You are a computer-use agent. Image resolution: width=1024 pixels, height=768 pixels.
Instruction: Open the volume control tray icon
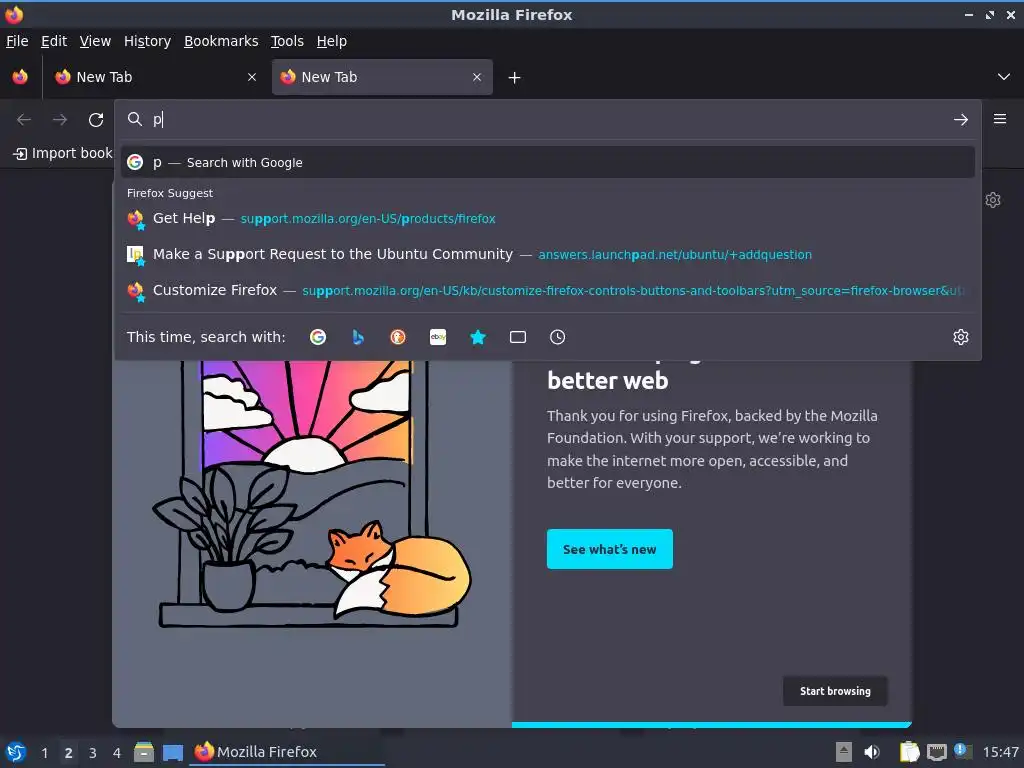[x=872, y=752]
